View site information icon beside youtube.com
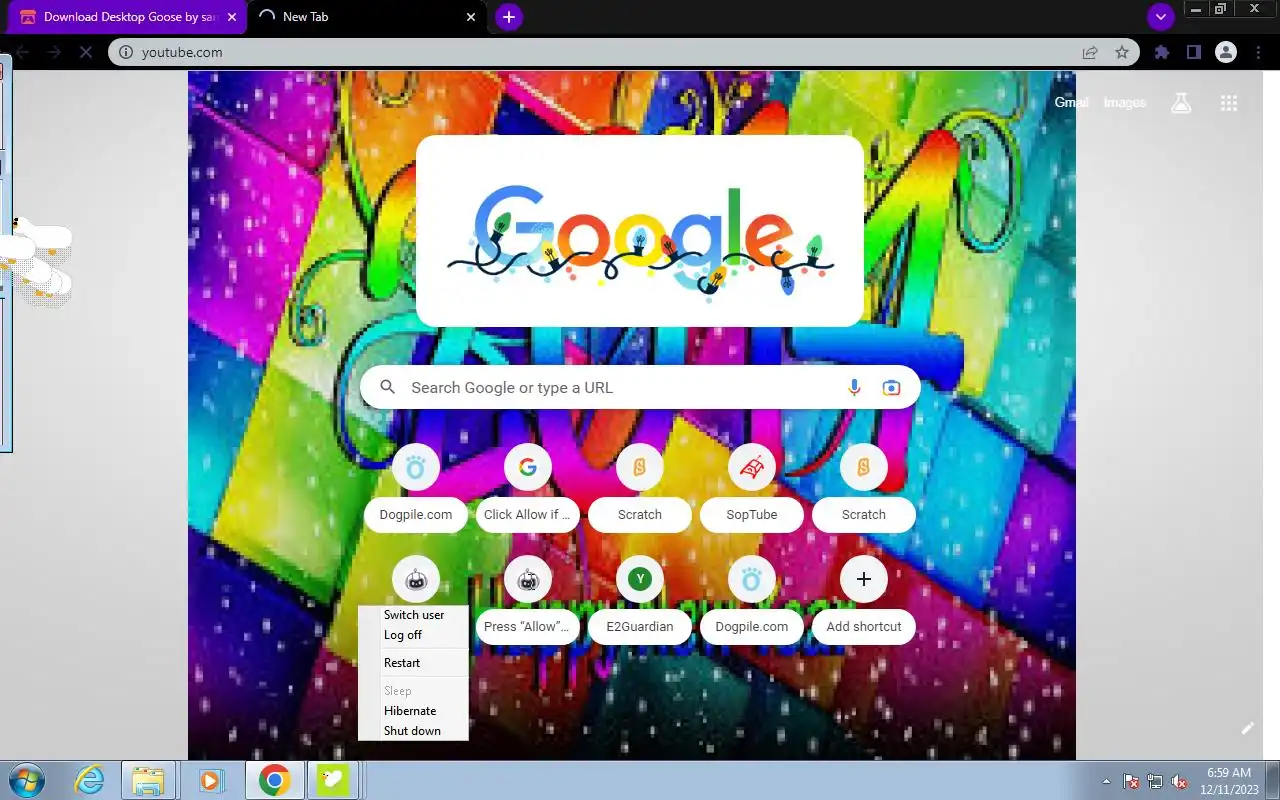The height and width of the screenshot is (800, 1280). (x=125, y=52)
